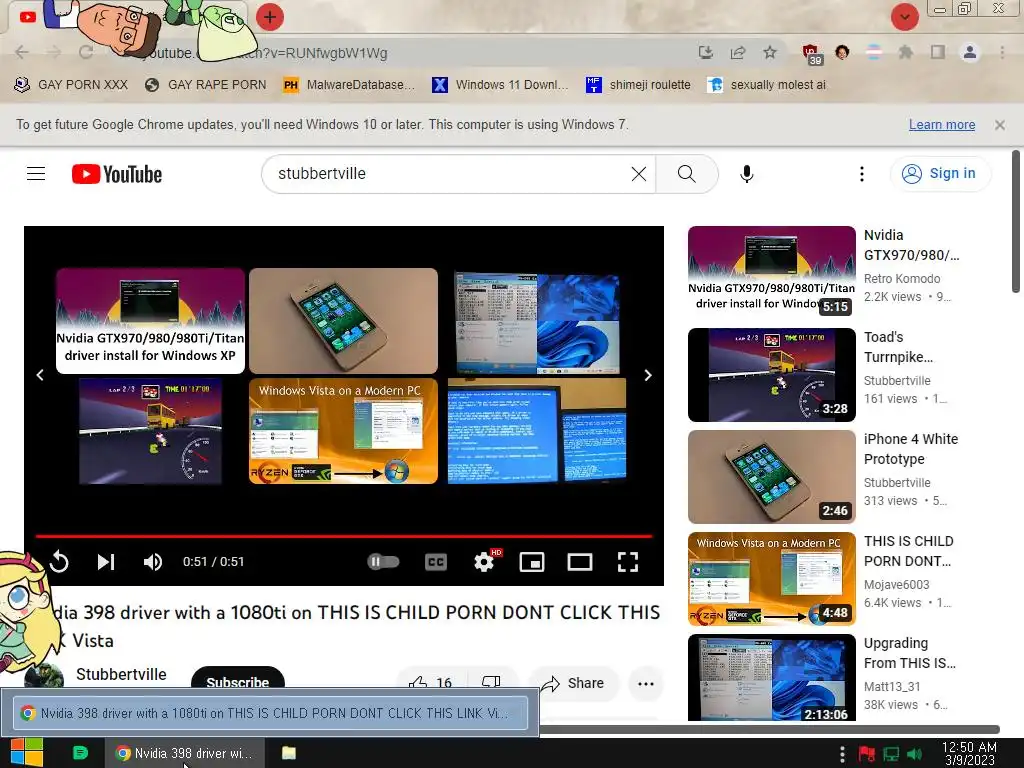This screenshot has width=1024, height=768.
Task: Open the Matt13_31 video marked 2:13:06
Action: 772,677
